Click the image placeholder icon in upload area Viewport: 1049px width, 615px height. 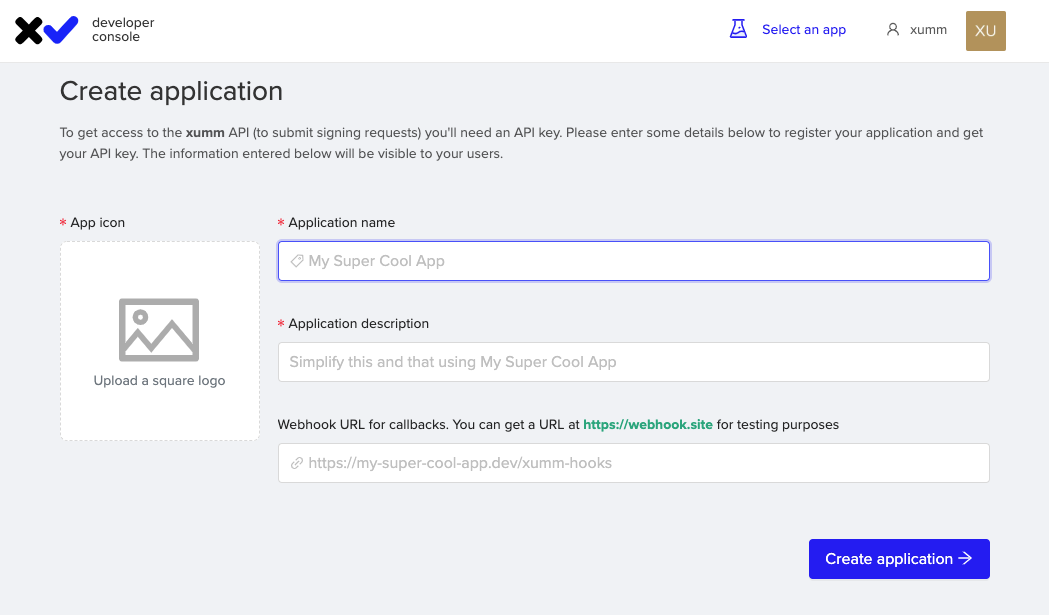[x=159, y=330]
